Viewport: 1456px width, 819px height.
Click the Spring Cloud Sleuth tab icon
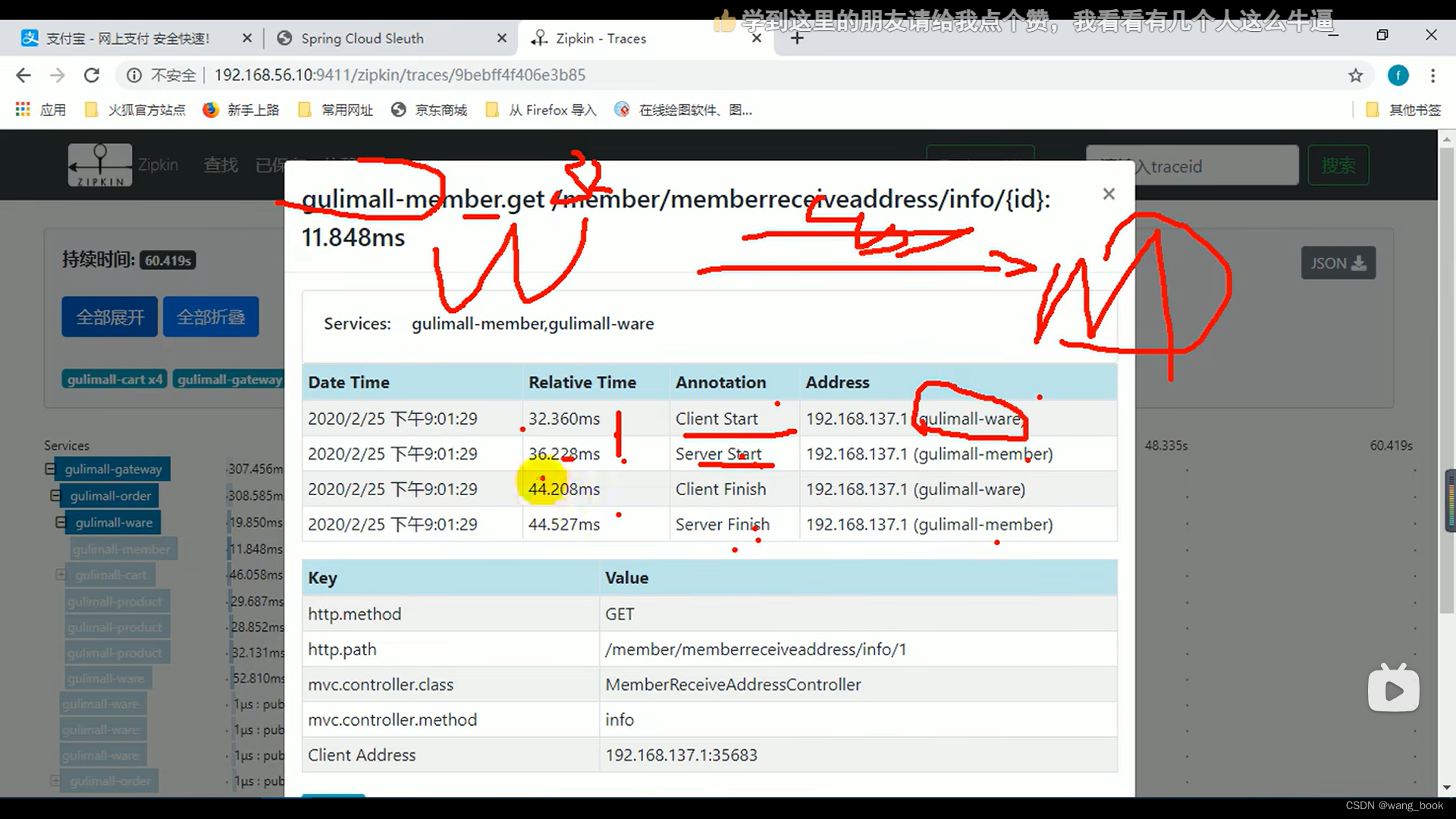coord(284,38)
